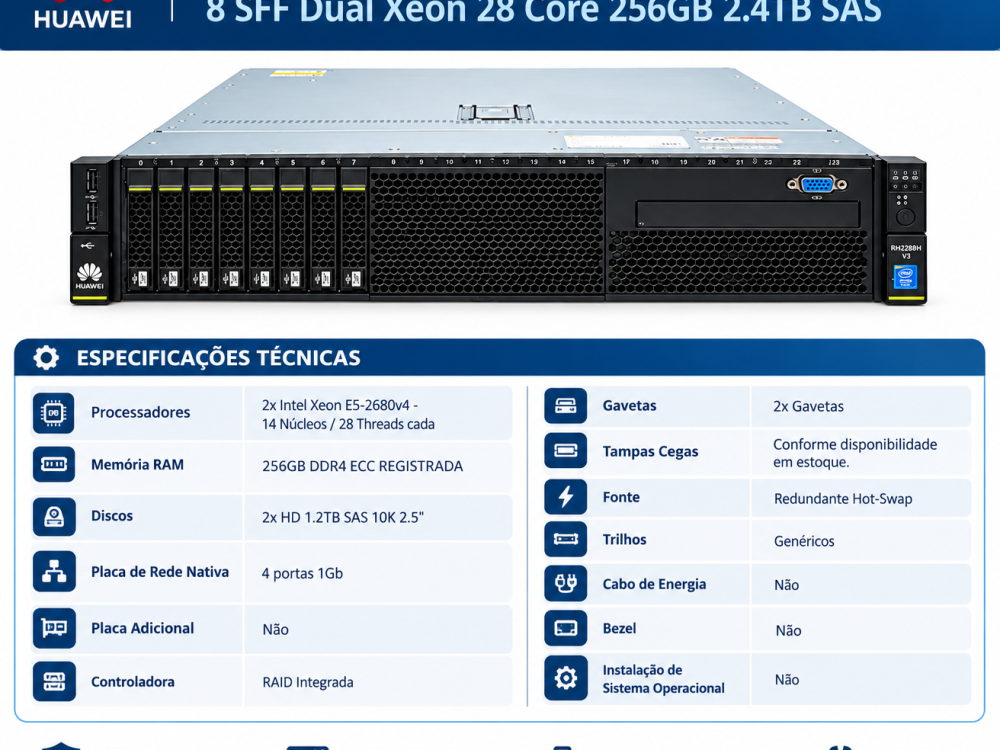Click the HUAWEI brand text in the header
This screenshot has height=750, width=1000.
click(83, 19)
